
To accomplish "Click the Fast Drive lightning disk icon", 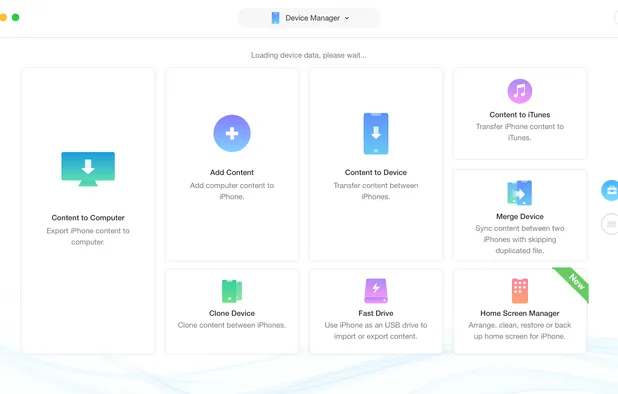I will click(x=376, y=291).
